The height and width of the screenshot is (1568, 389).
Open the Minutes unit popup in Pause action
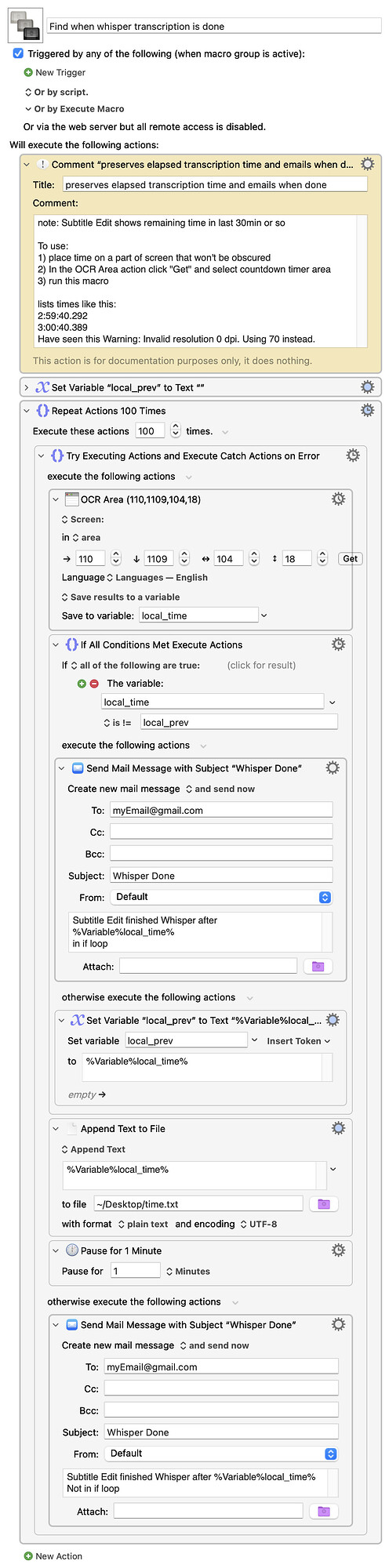[188, 1271]
